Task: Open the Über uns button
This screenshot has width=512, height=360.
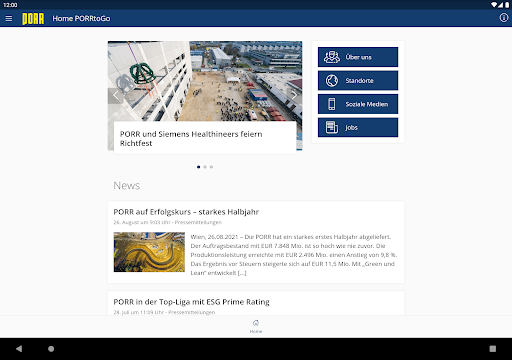Action: (x=358, y=57)
